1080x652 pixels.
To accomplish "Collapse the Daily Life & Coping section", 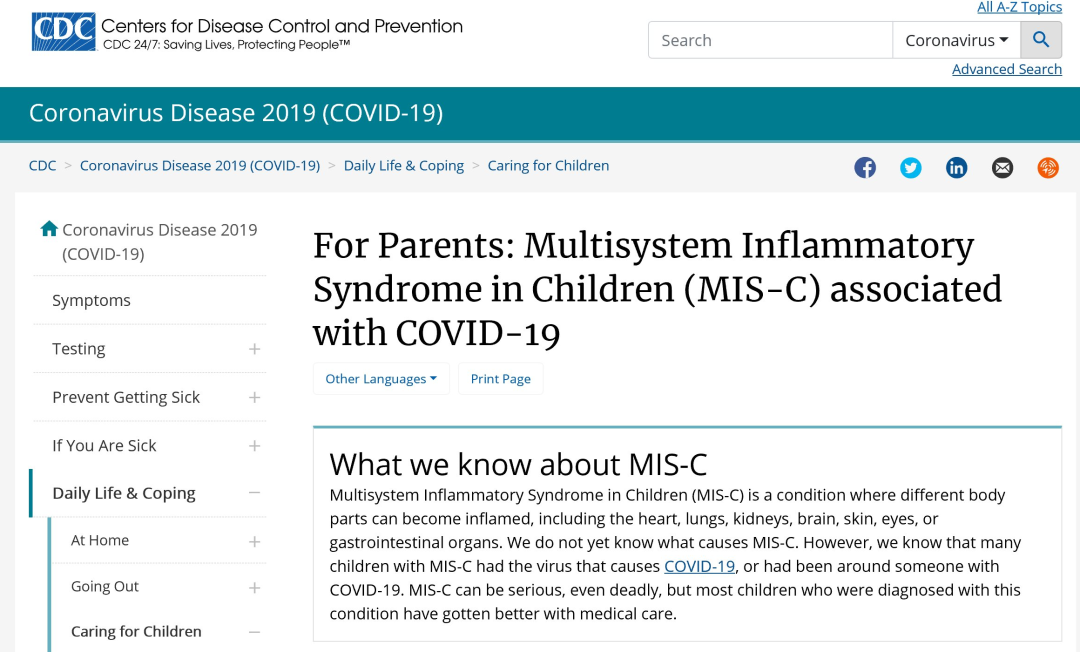I will point(254,493).
